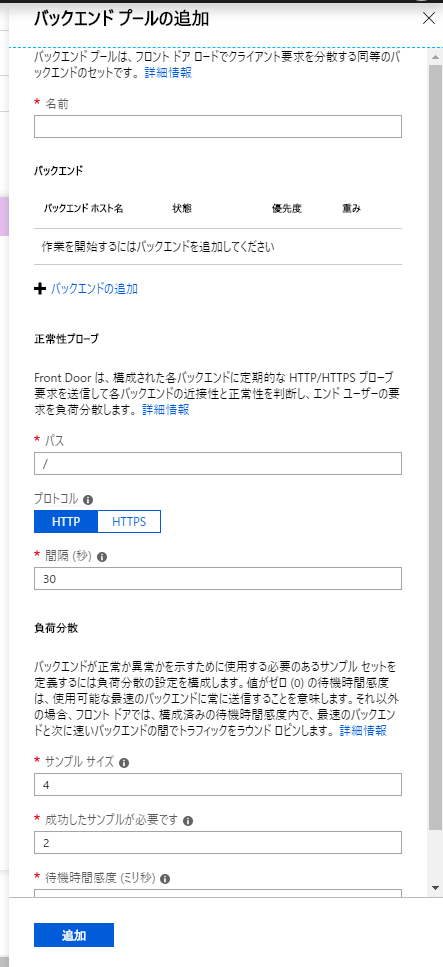Open 詳細情報 link under 正常性プローブ
Screen dimensions: 443x967
click(165, 409)
